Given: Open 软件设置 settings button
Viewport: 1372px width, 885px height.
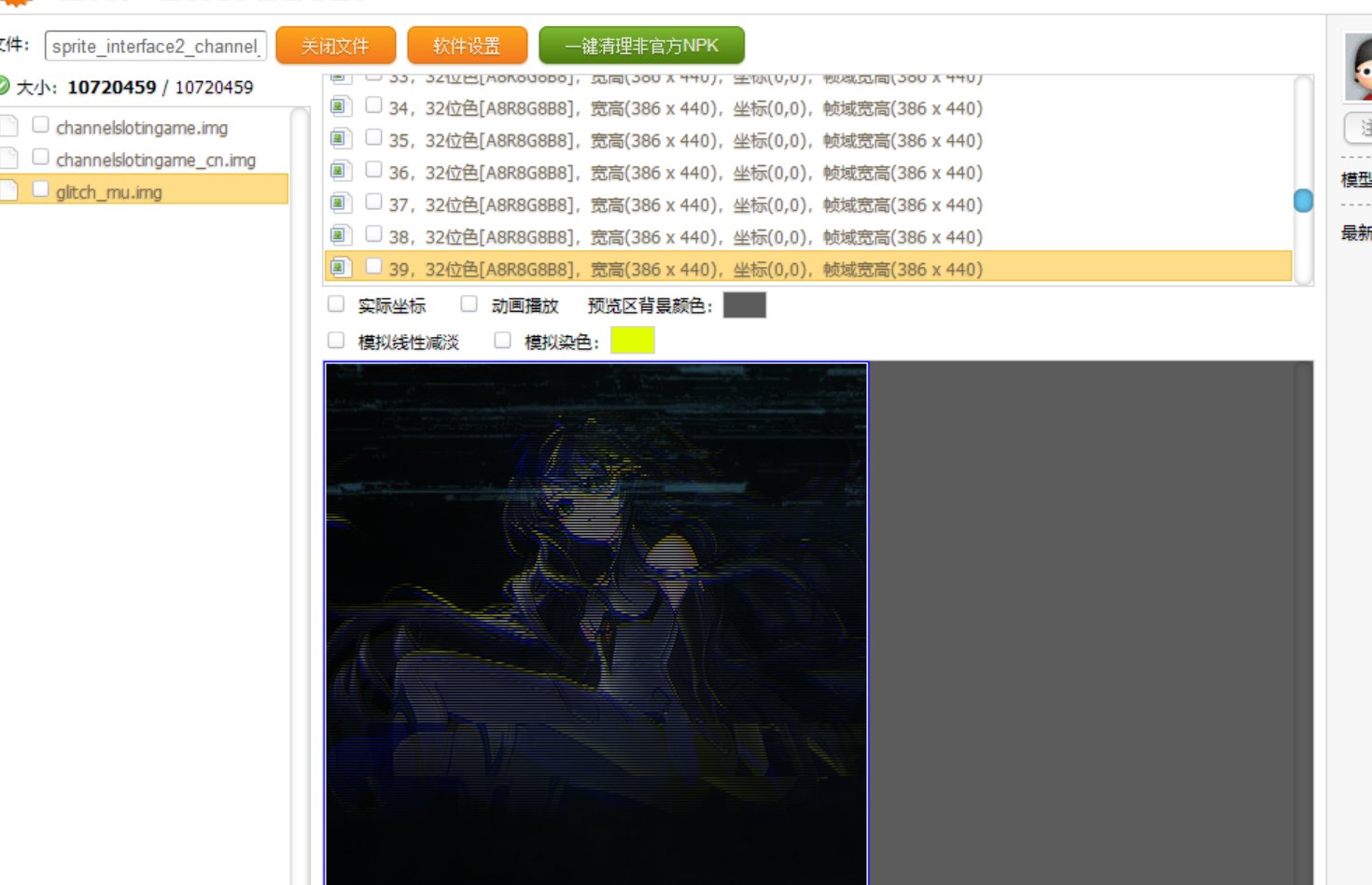Looking at the screenshot, I should click(467, 46).
